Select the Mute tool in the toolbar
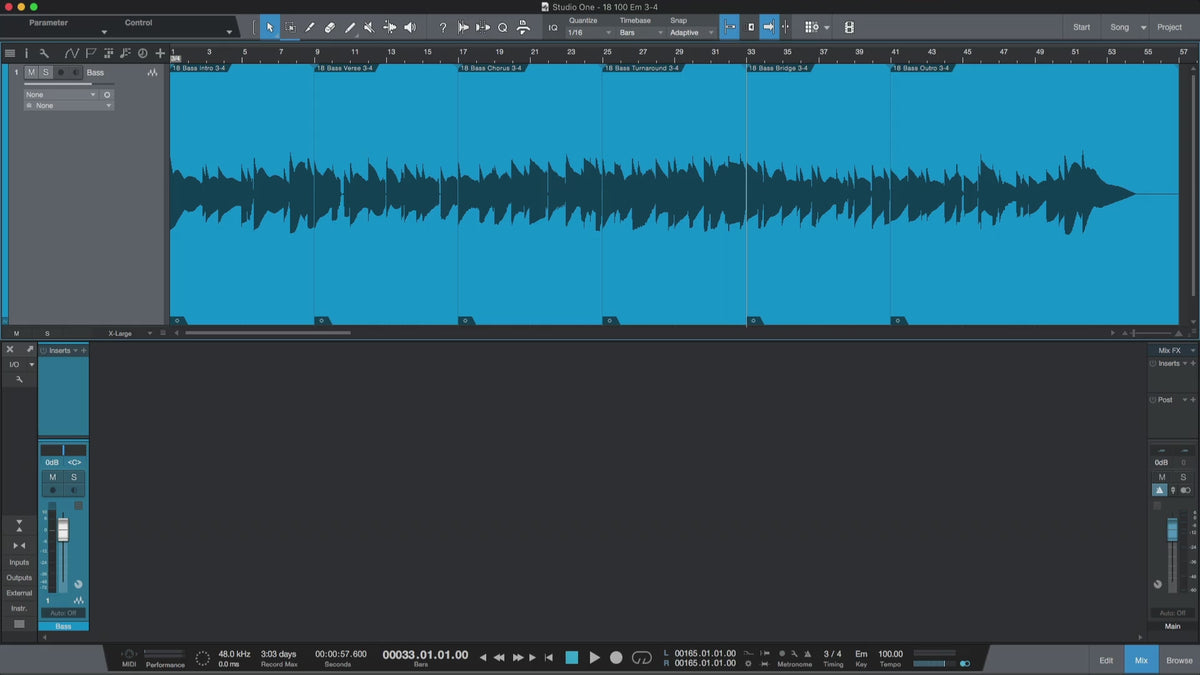This screenshot has width=1200, height=675. pos(369,27)
